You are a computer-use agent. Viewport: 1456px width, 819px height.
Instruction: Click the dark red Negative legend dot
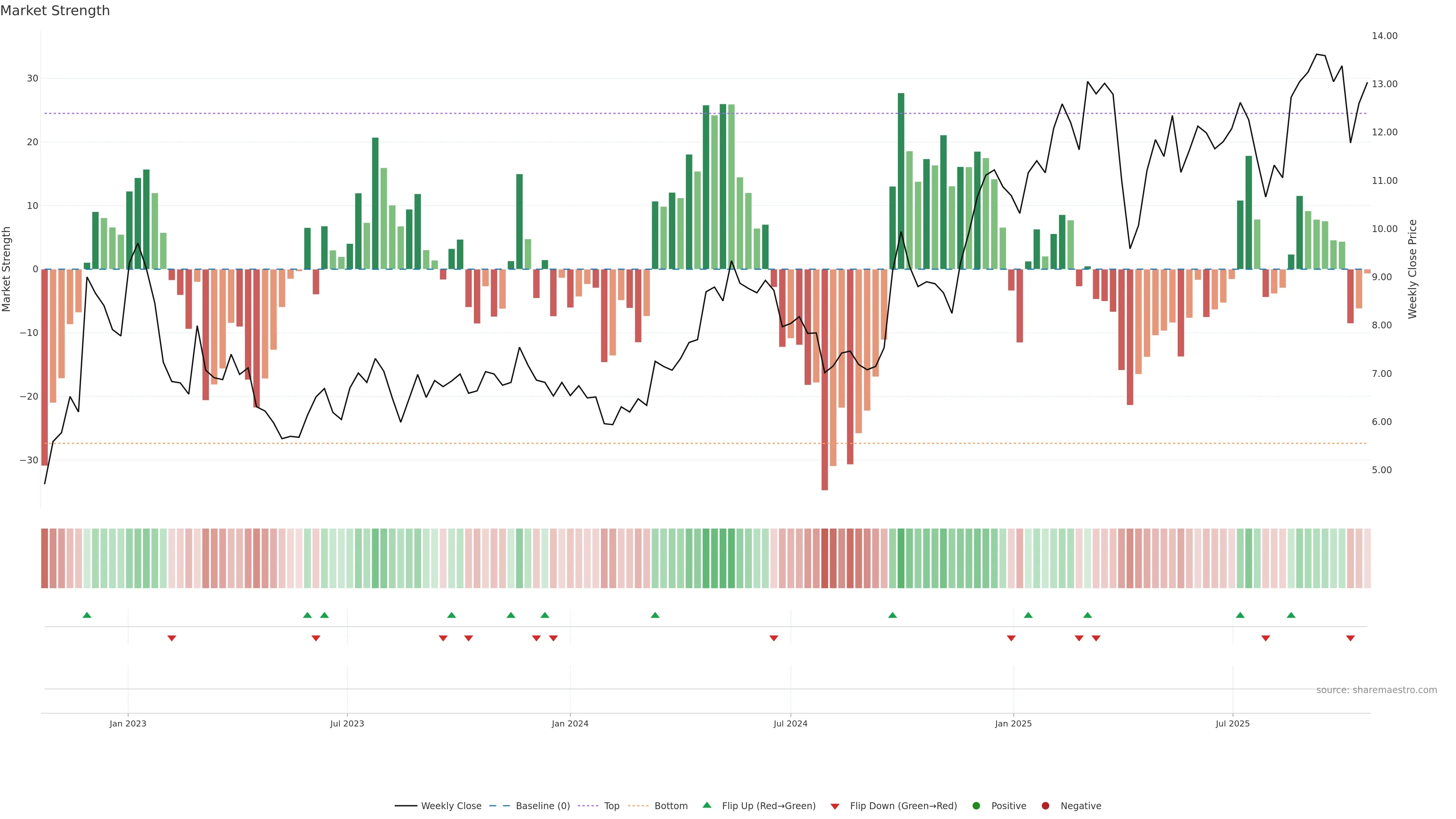coord(1045,806)
